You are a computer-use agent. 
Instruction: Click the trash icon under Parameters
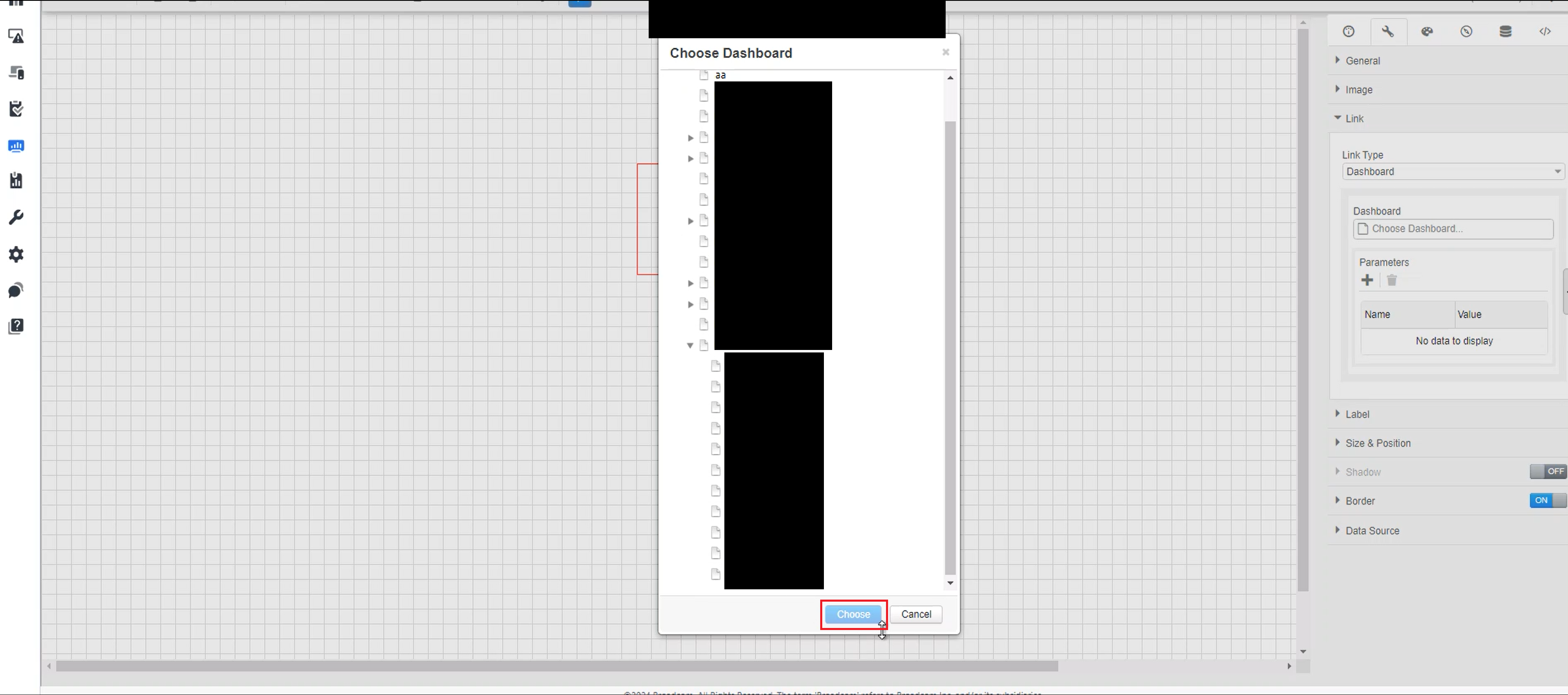1392,280
